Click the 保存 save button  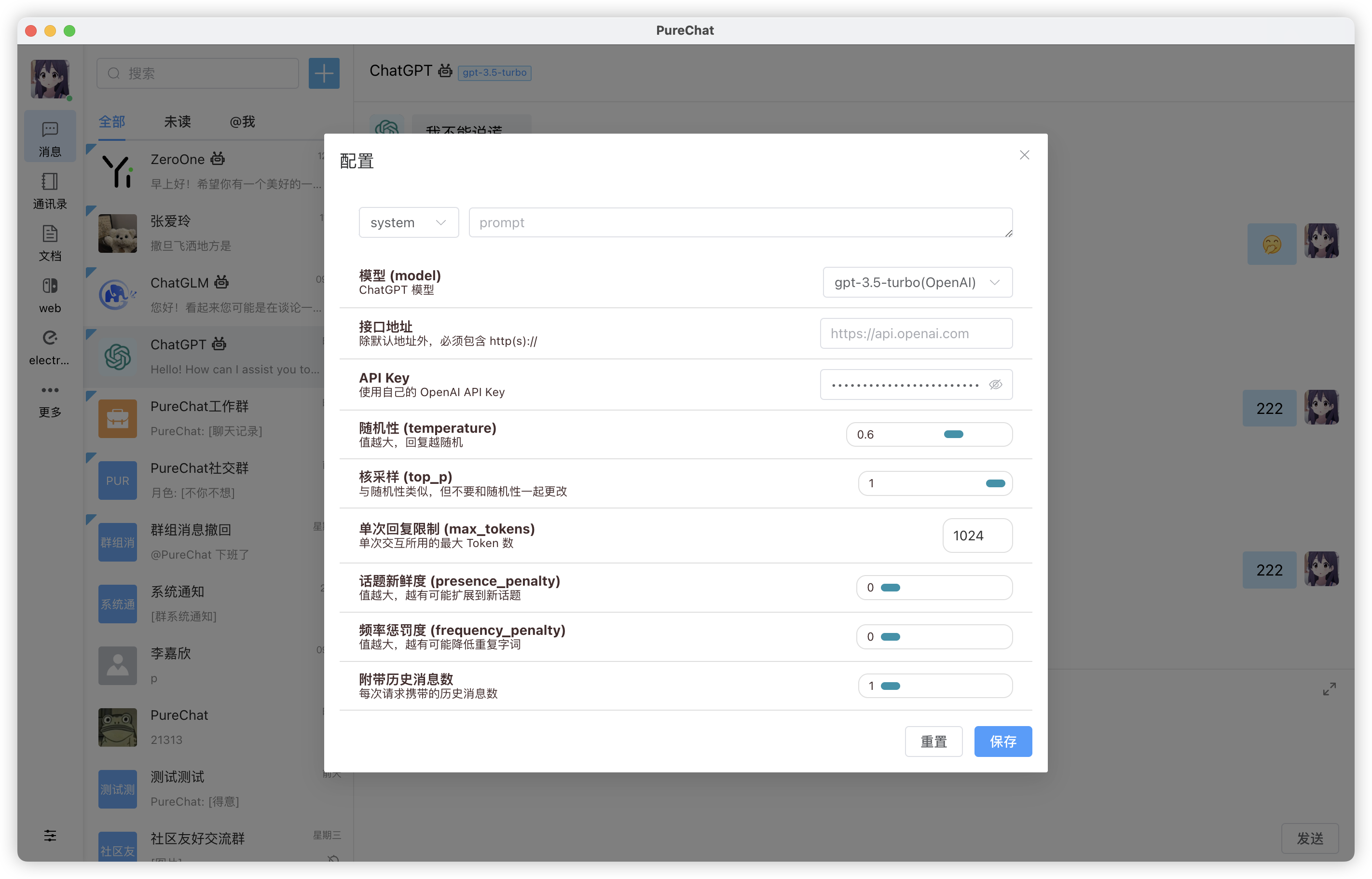click(1003, 742)
